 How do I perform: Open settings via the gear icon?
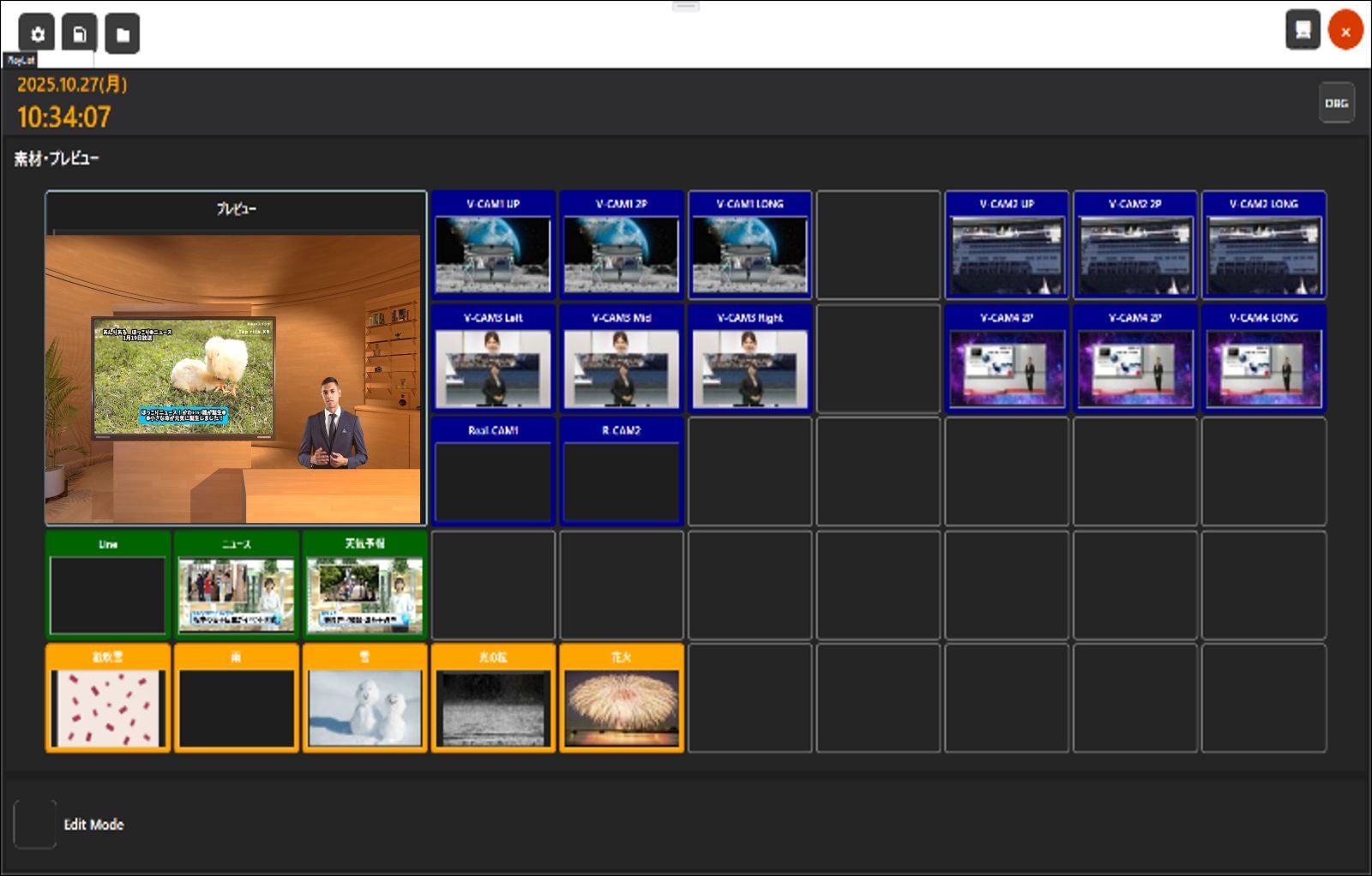[x=37, y=33]
